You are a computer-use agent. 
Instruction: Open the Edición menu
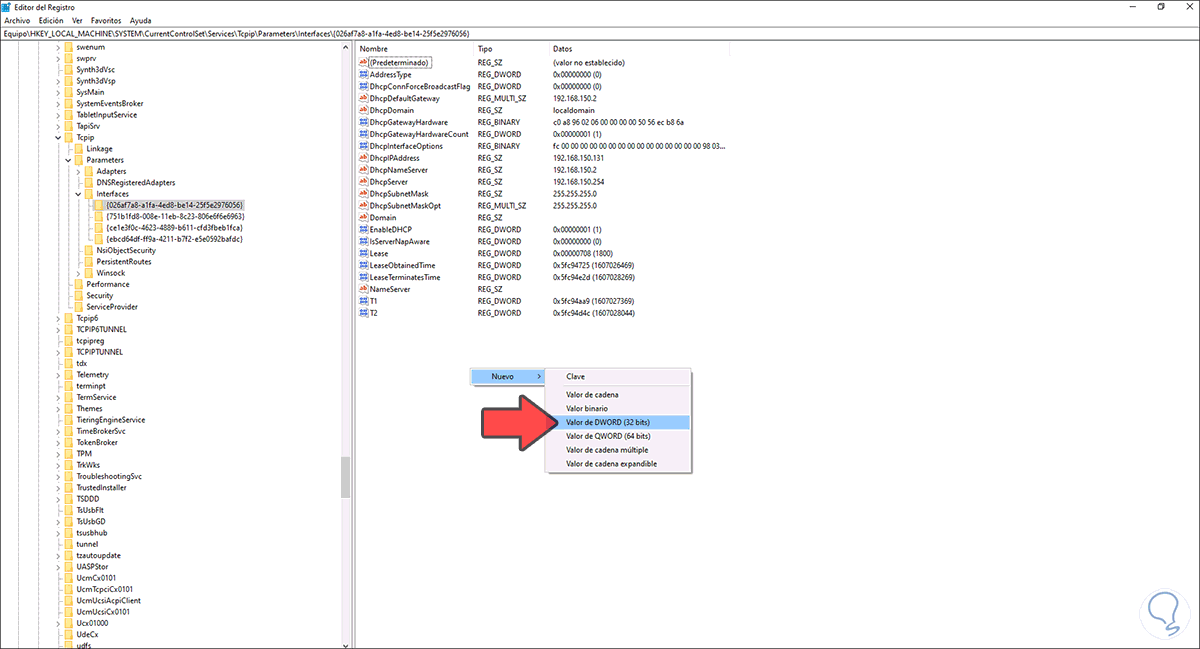tap(51, 20)
